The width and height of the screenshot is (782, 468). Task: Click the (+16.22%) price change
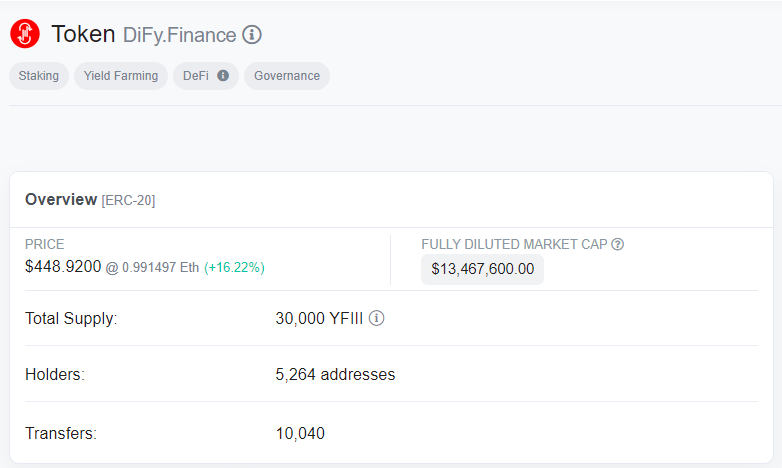[234, 267]
